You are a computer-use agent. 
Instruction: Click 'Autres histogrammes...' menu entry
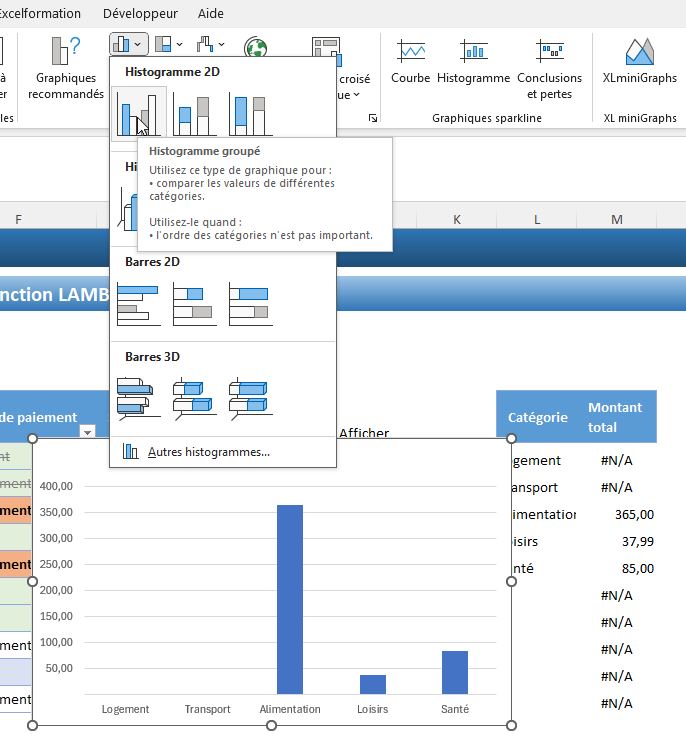tap(223, 452)
